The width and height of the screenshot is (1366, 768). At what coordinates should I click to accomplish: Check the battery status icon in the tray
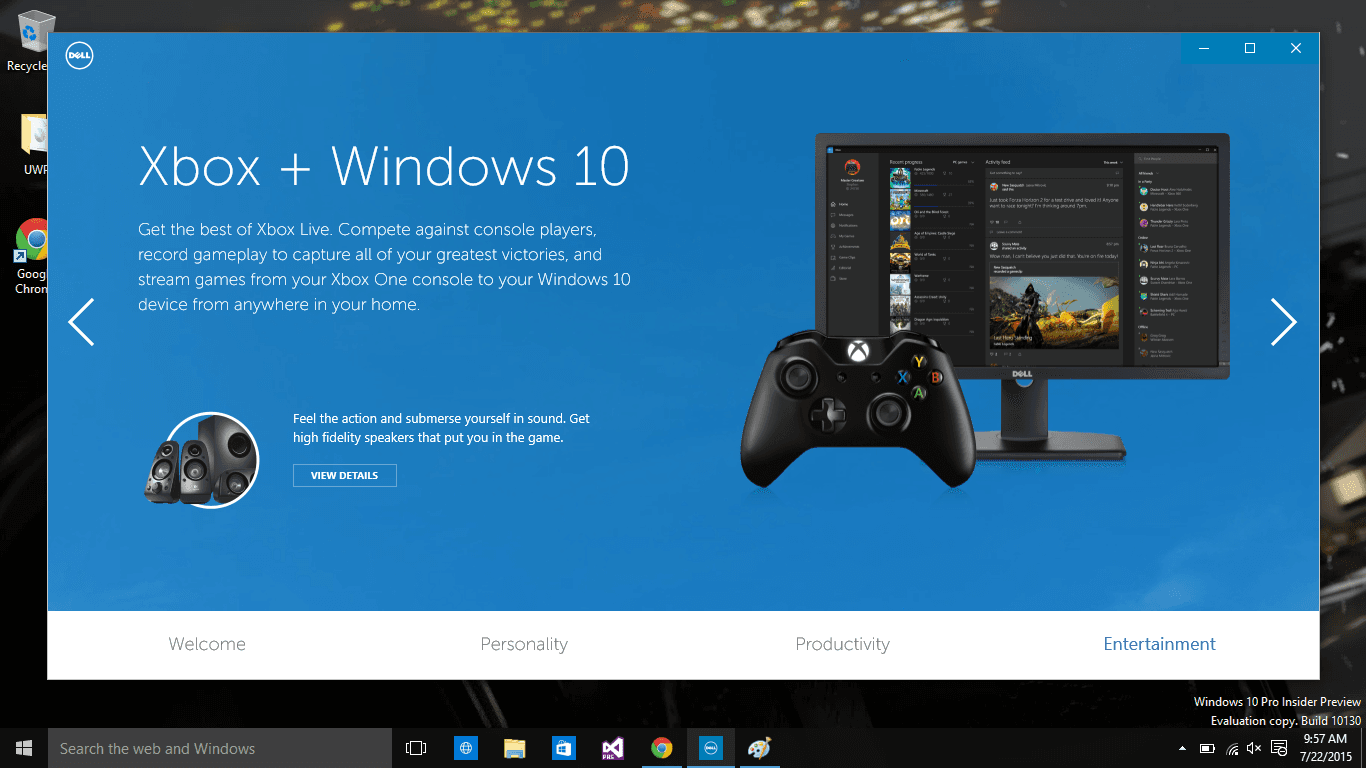click(x=1207, y=747)
